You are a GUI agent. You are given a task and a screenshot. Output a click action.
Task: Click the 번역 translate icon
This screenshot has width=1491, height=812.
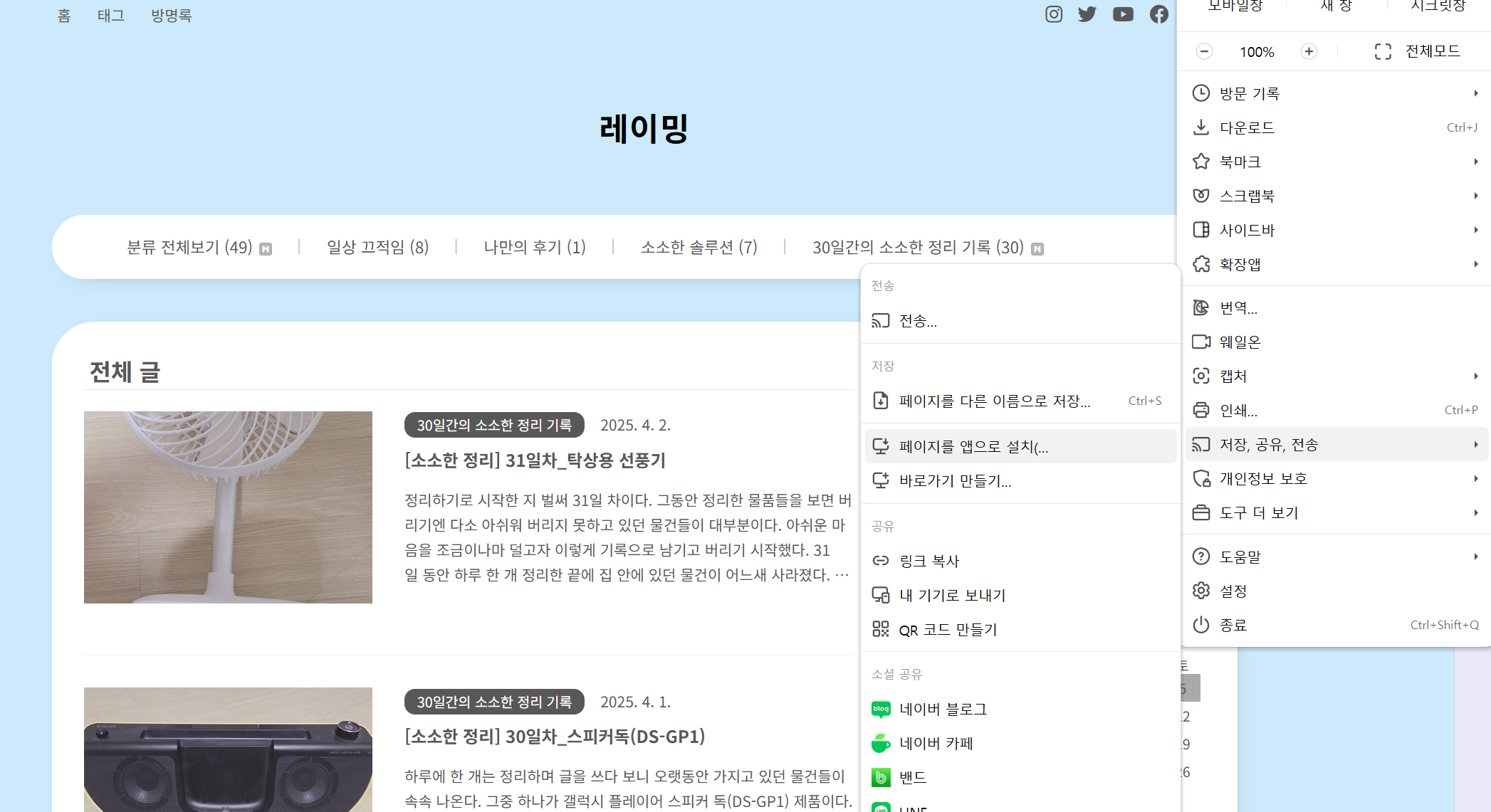[x=1201, y=307]
